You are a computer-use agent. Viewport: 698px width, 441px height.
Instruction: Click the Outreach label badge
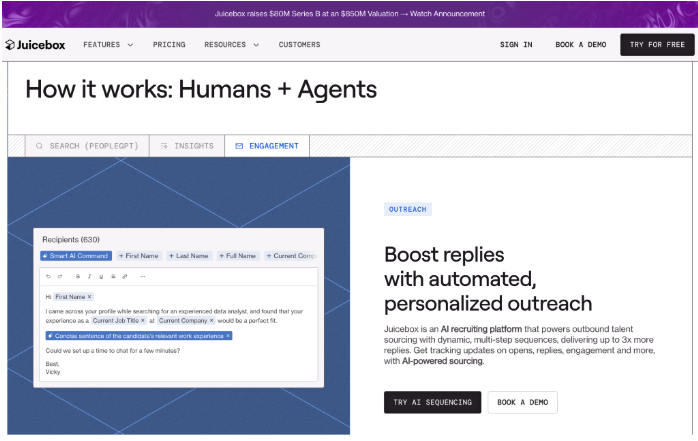[407, 209]
